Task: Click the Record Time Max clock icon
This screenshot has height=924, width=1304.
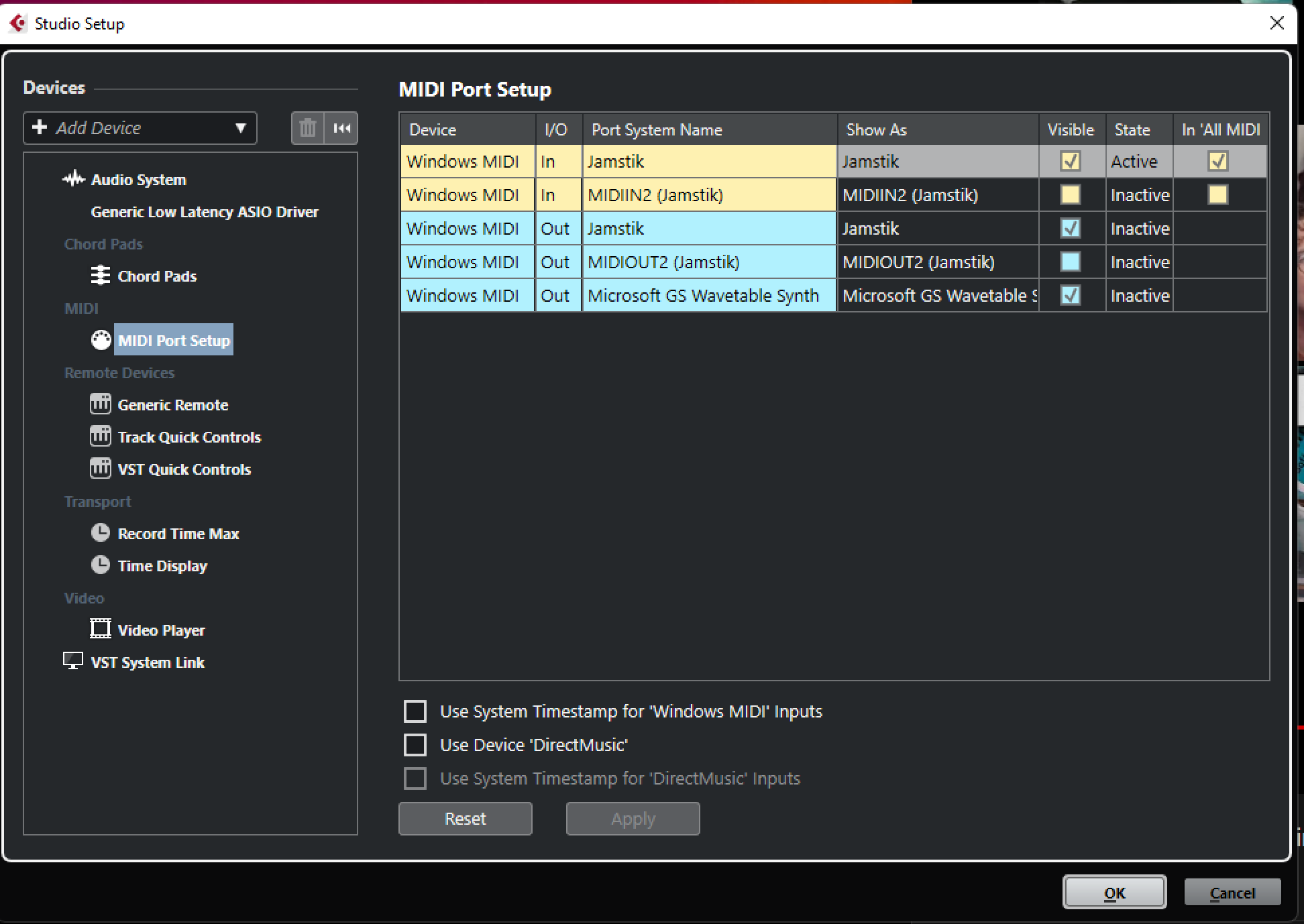Action: 101,533
